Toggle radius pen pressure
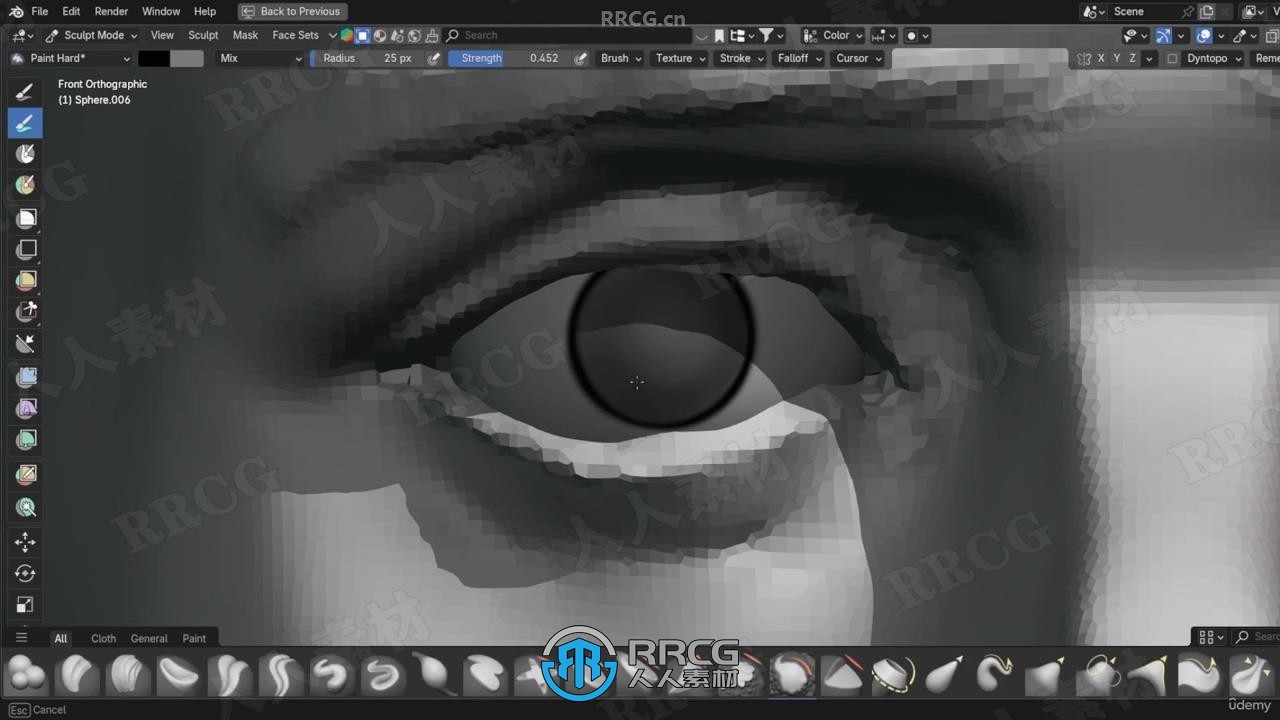 (434, 58)
